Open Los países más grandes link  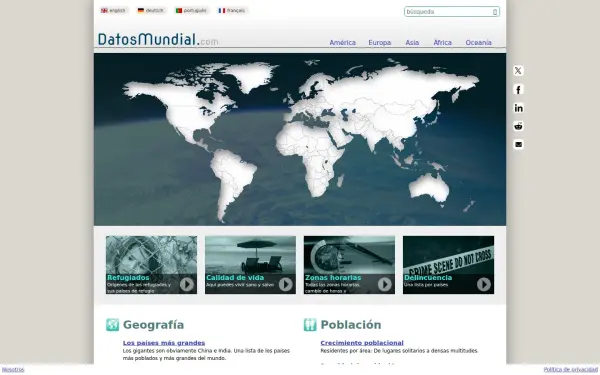click(x=164, y=343)
